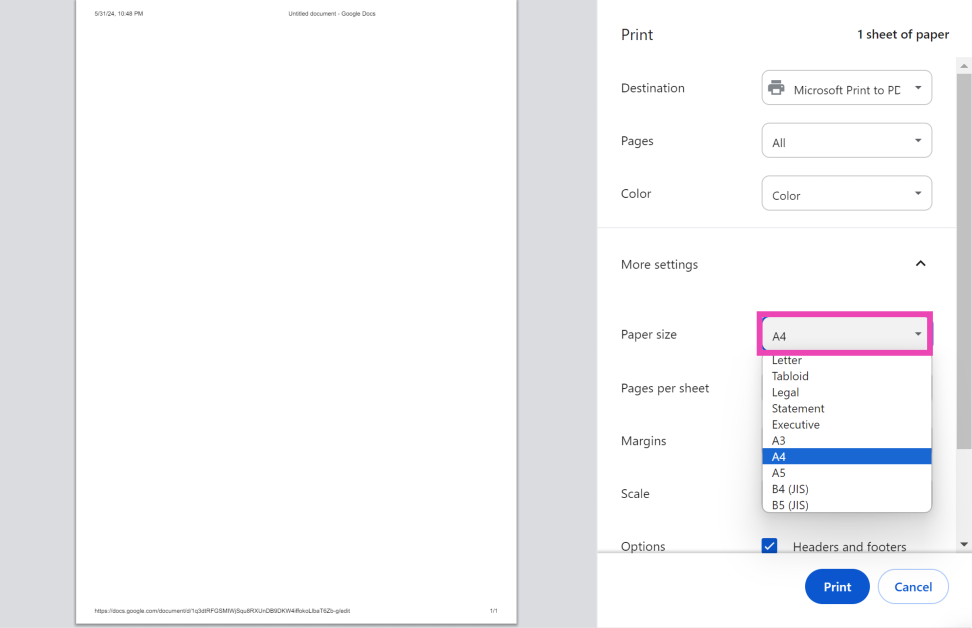The image size is (972, 628).
Task: Choose Executive paper size
Action: (795, 424)
